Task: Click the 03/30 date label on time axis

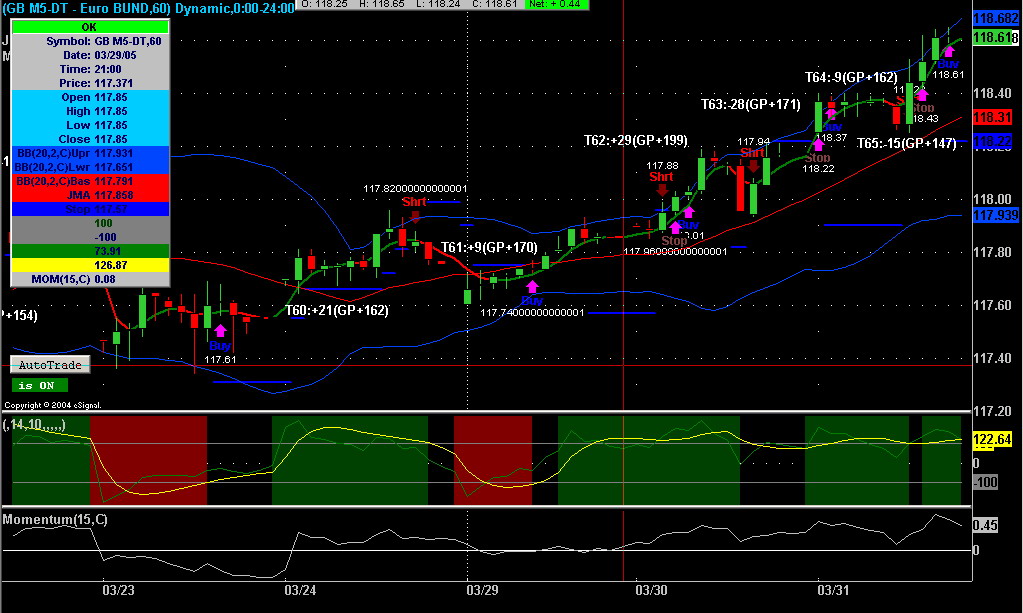Action: pos(651,590)
